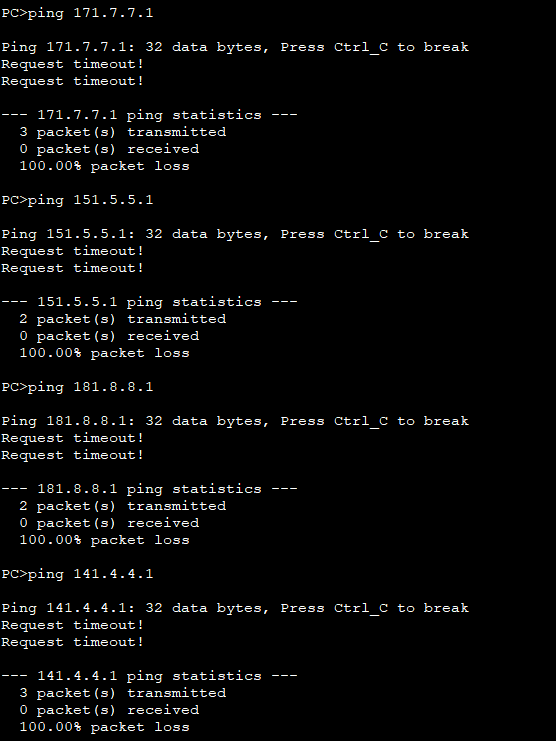Click '0 packet(s) received' under 181.8.8.1 statistics
The width and height of the screenshot is (556, 741).
pos(109,524)
